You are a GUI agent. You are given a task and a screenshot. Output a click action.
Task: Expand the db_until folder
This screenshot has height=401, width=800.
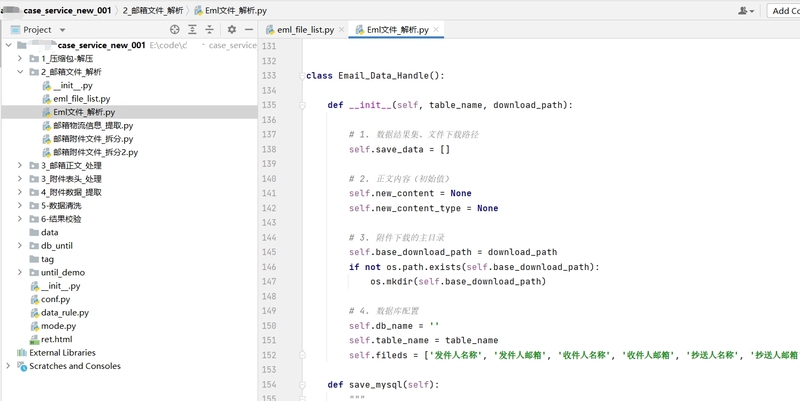19,245
